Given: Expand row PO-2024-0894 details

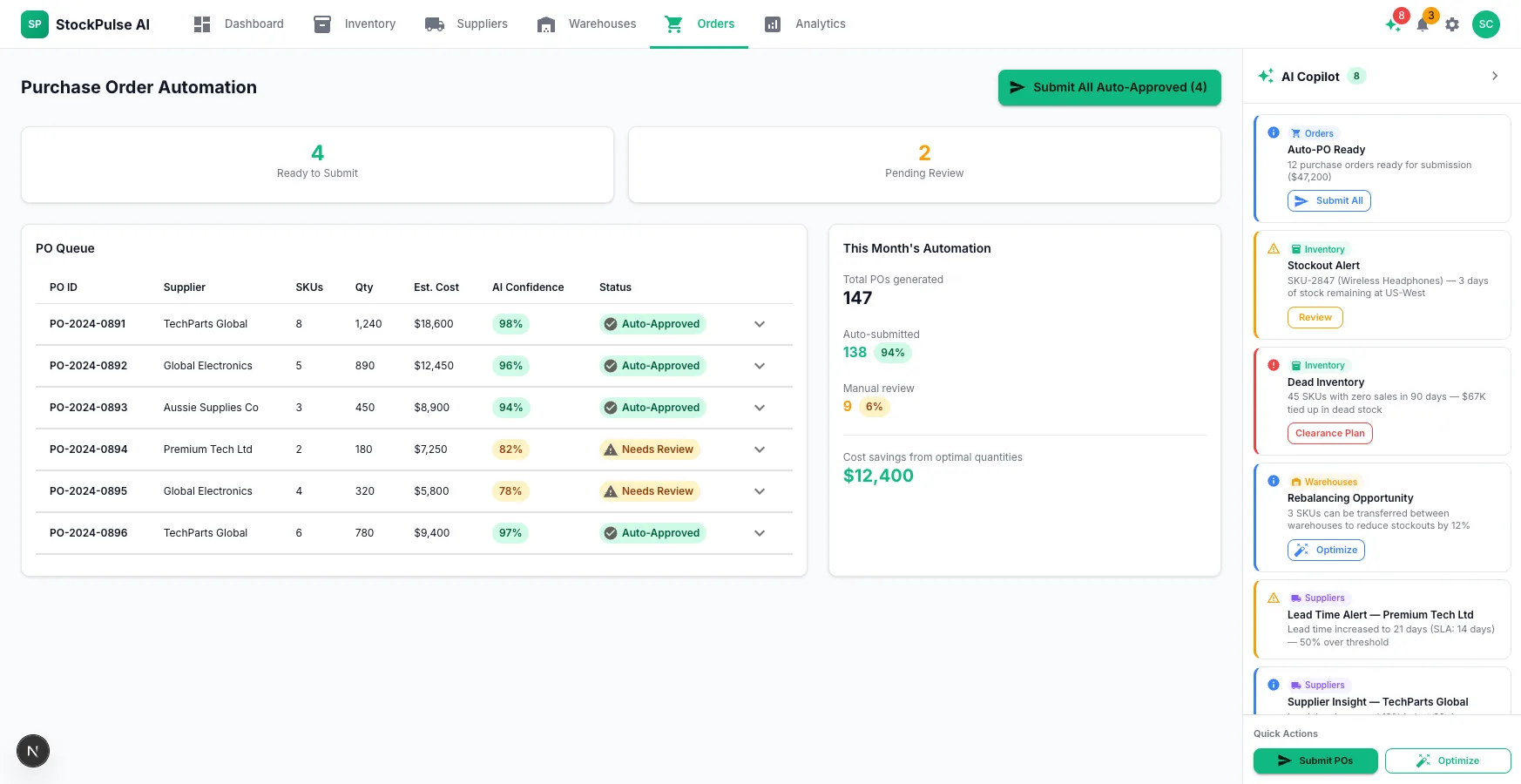Looking at the screenshot, I should (760, 449).
